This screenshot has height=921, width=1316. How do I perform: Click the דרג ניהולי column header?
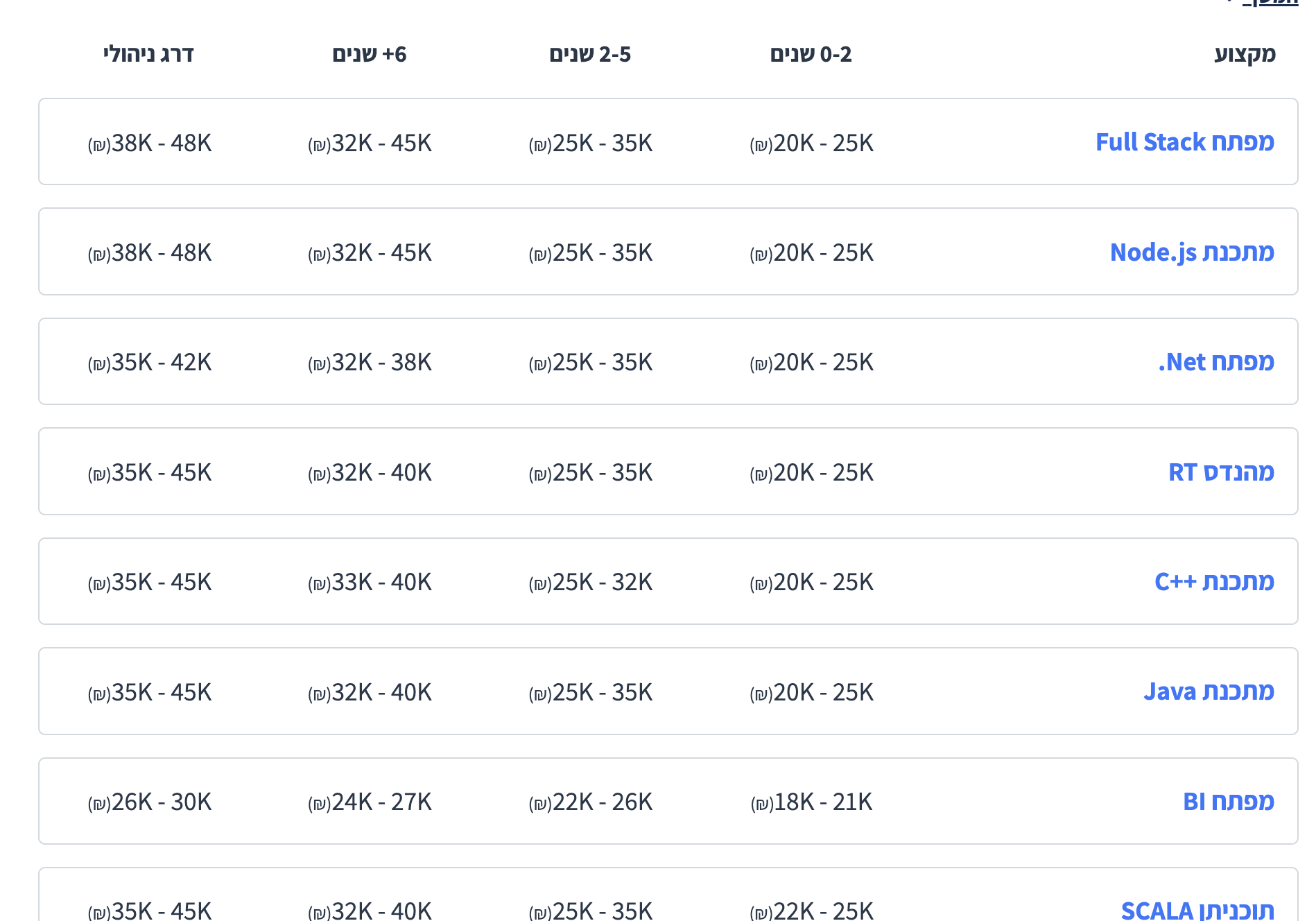148,54
